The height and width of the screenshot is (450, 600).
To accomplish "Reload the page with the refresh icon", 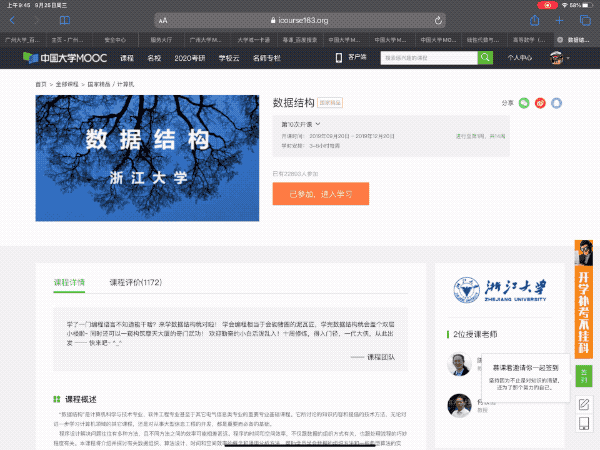I will [438, 20].
